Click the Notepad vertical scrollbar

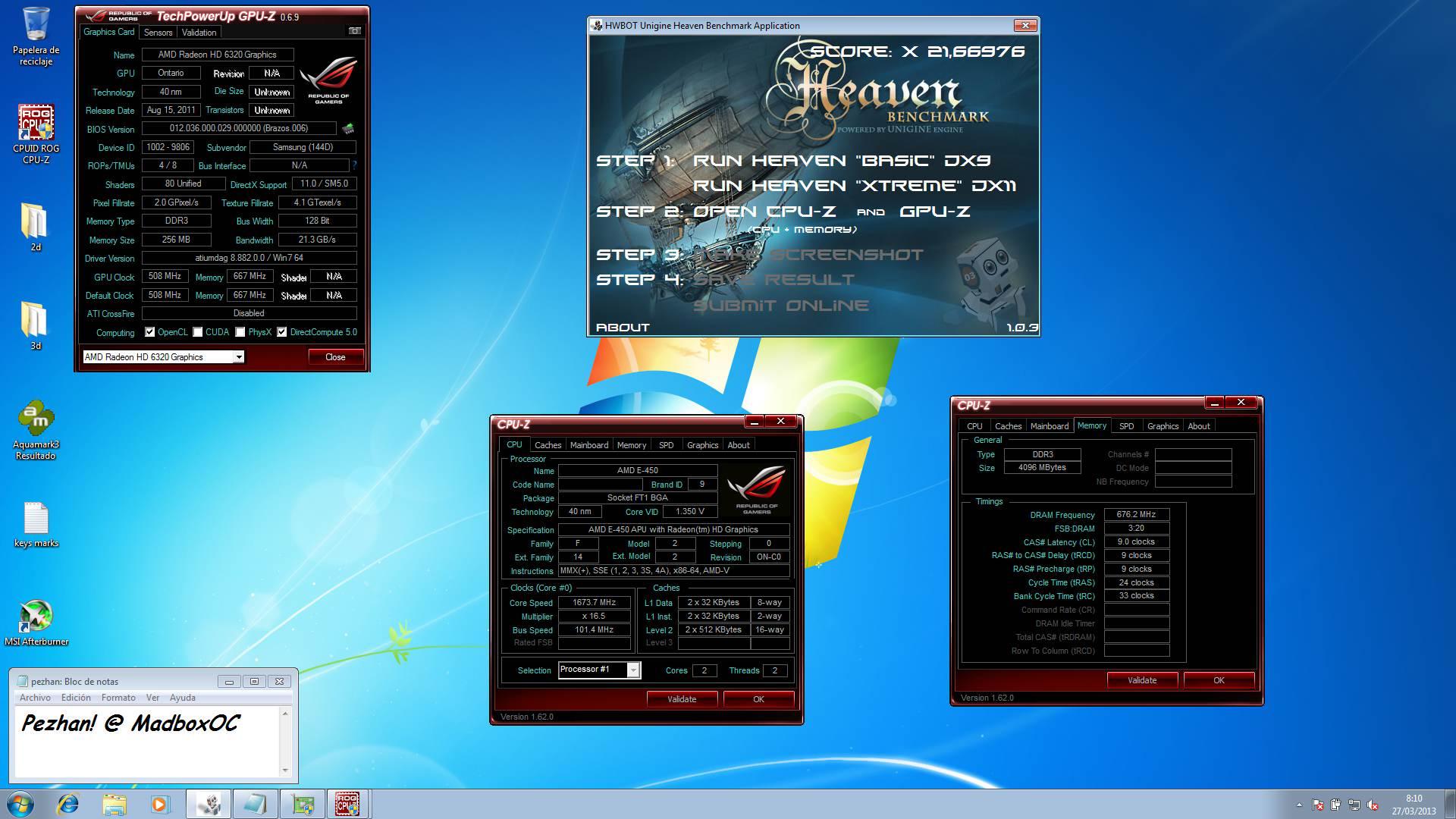pyautogui.click(x=285, y=742)
